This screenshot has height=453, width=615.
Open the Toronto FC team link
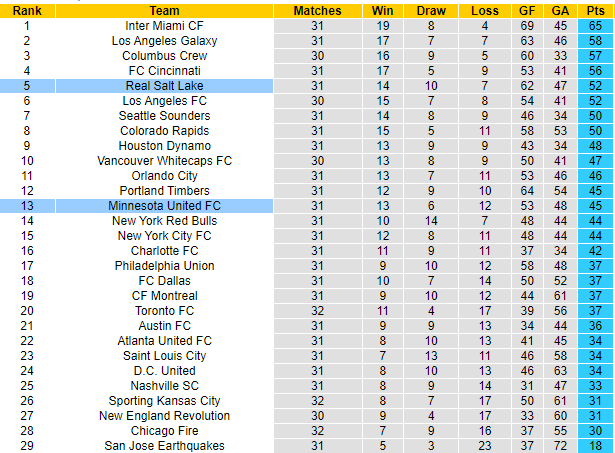coord(164,311)
